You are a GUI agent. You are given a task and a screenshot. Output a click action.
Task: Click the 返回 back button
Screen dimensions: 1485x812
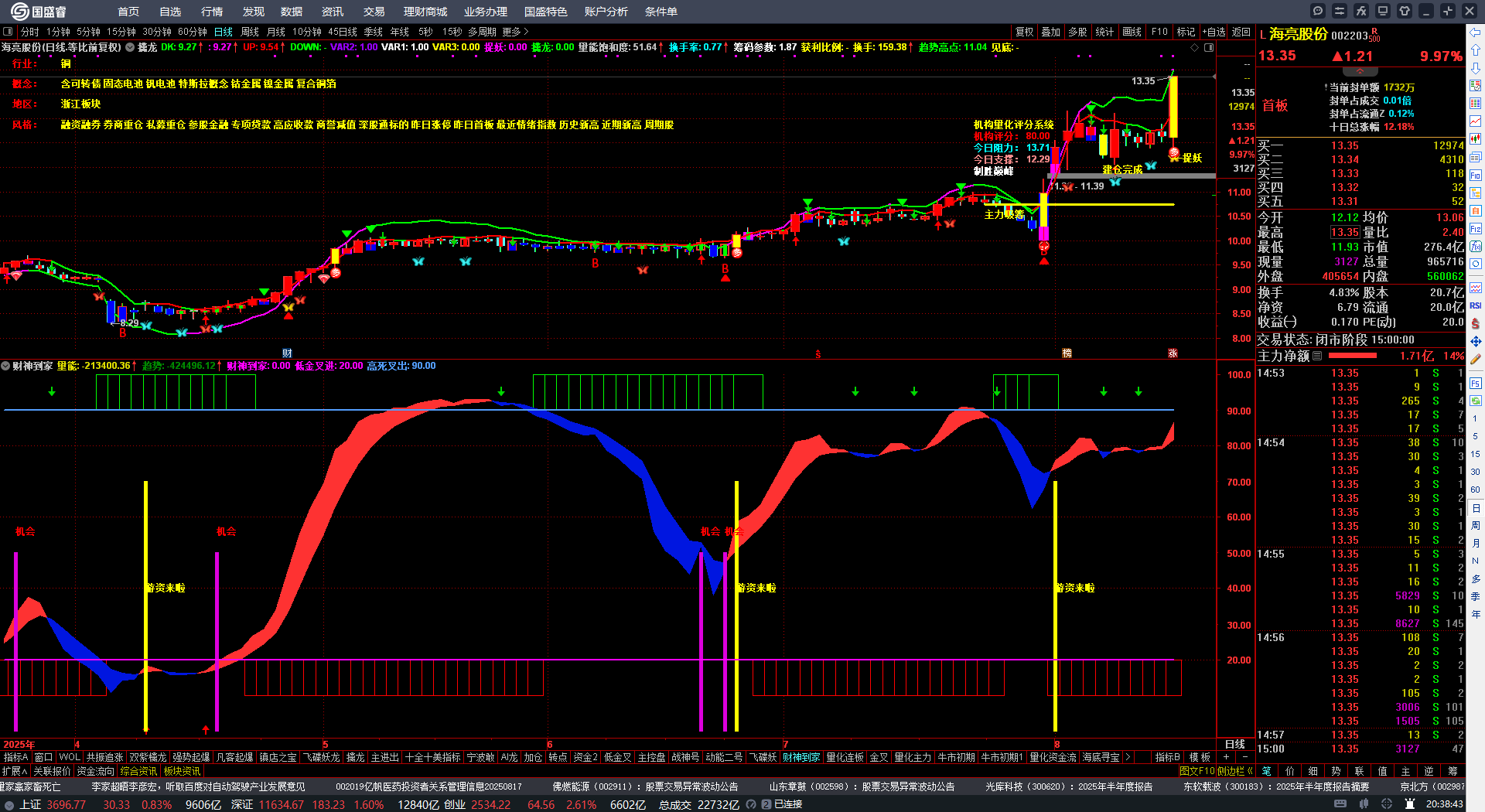[1241, 32]
